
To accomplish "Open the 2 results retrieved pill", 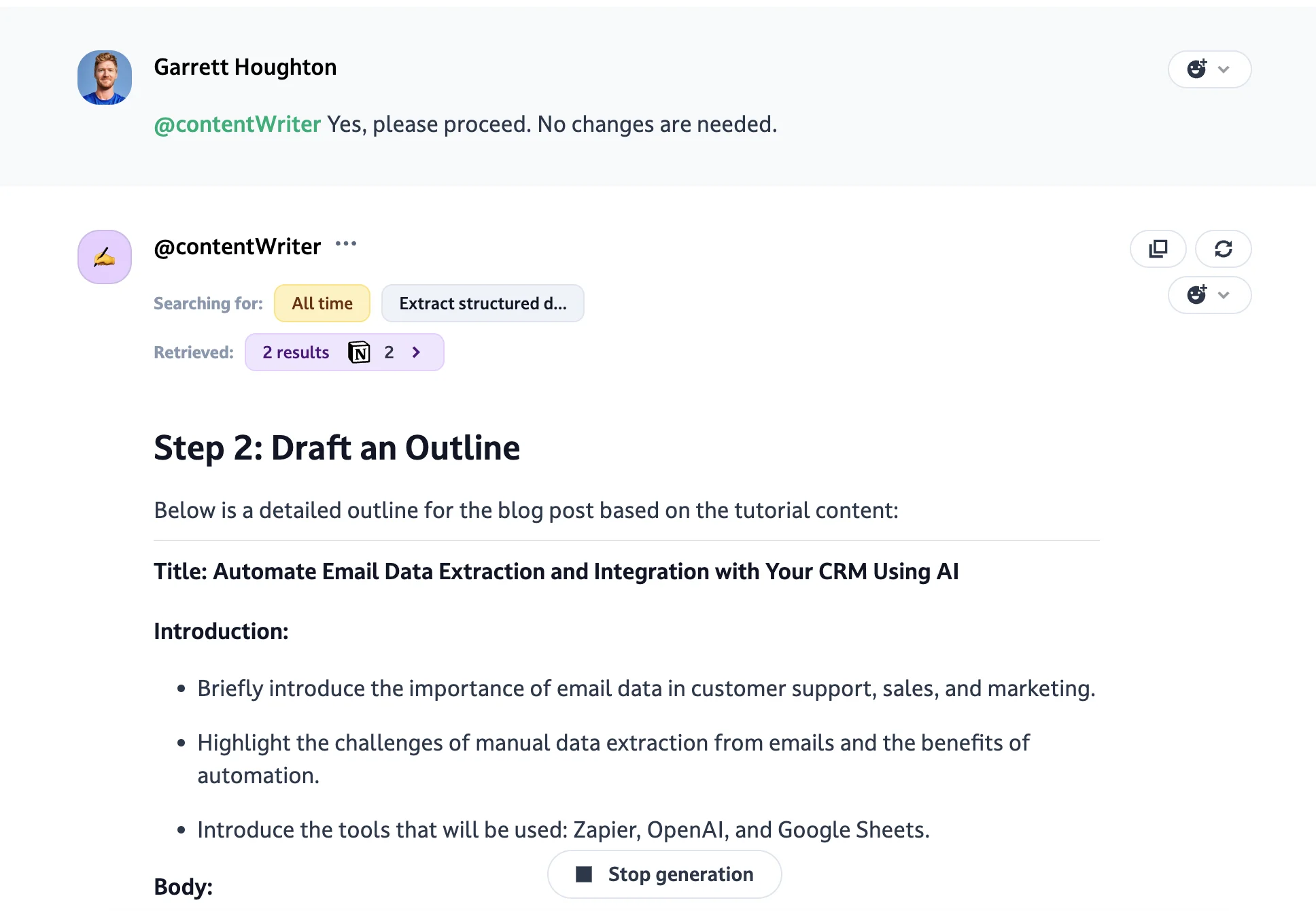I will 296,352.
